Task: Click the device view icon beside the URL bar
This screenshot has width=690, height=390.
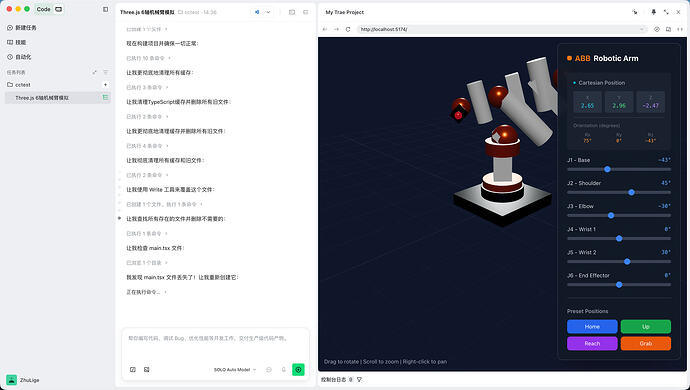Action: [668, 29]
